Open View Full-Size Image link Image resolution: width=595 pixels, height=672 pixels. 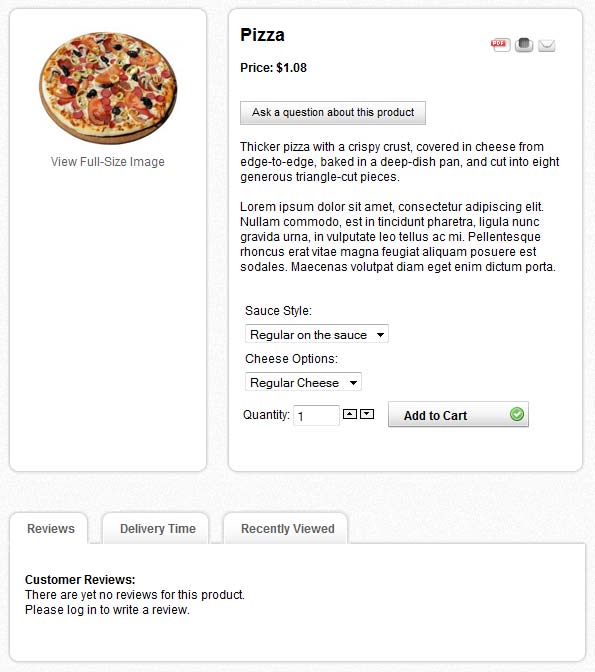108,162
